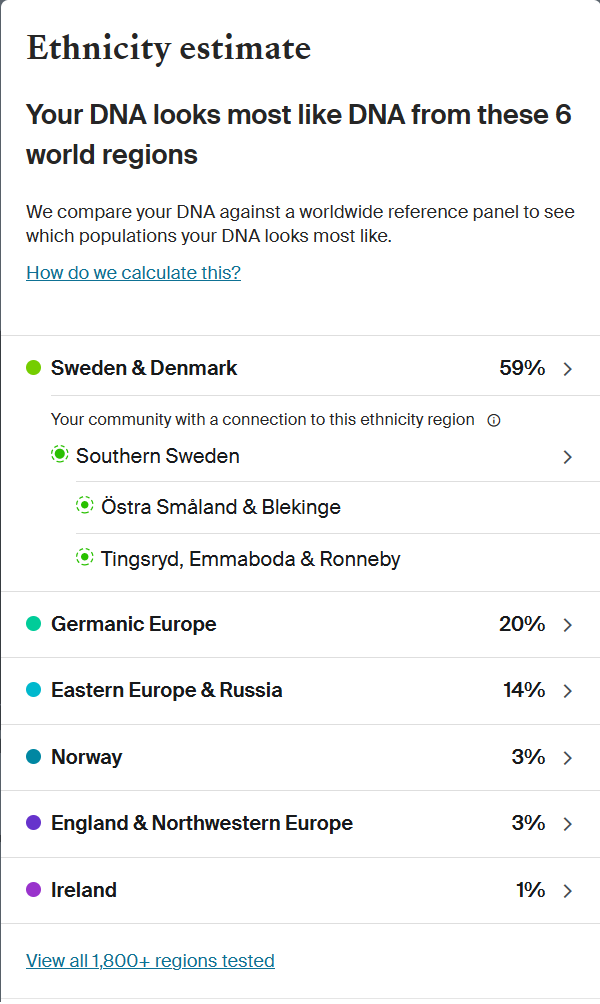600x1004 pixels.
Task: Open 'View all 1,800+ regions tested' link
Action: (150, 960)
